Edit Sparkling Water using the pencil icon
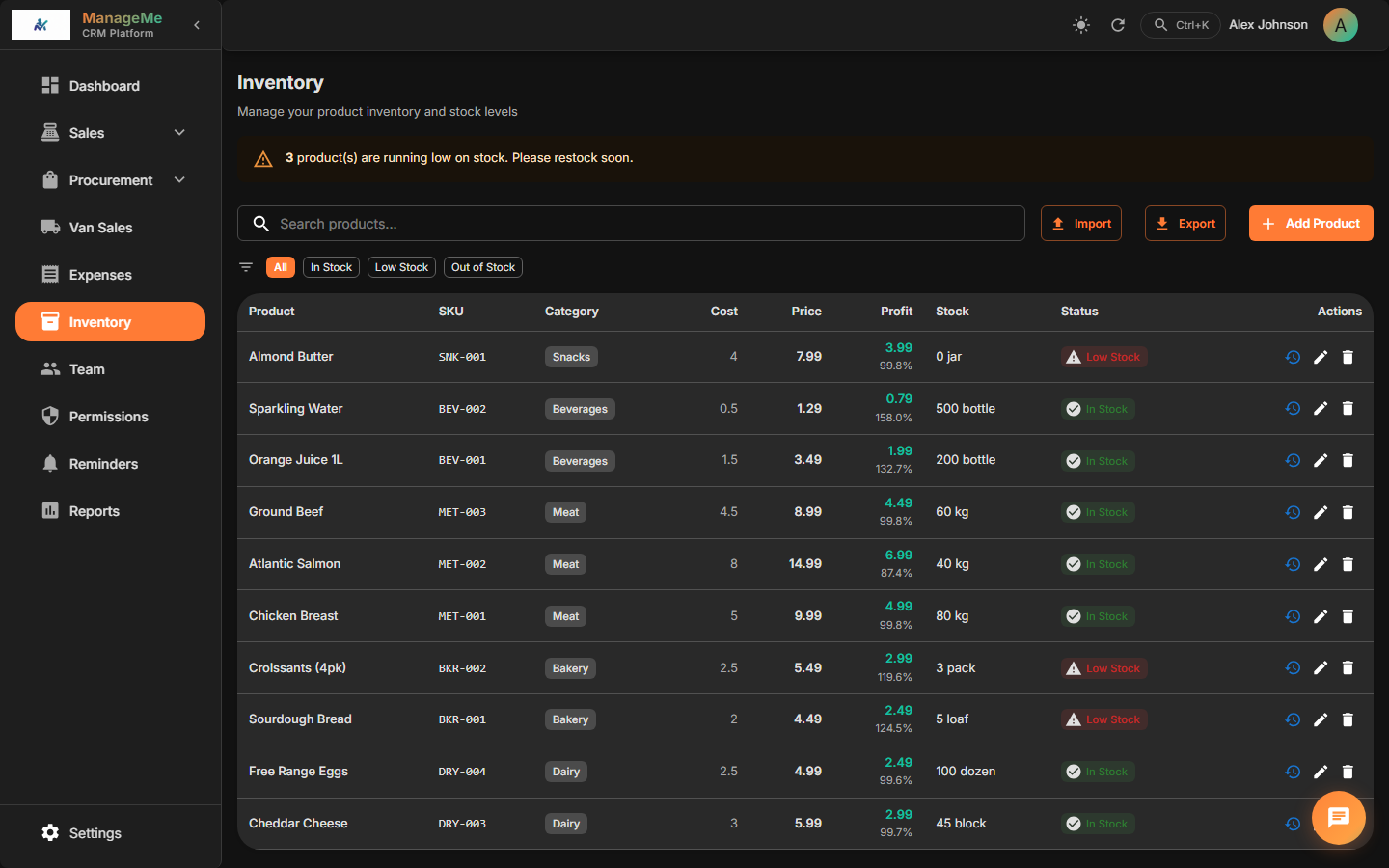This screenshot has height=868, width=1389. 1321,408
